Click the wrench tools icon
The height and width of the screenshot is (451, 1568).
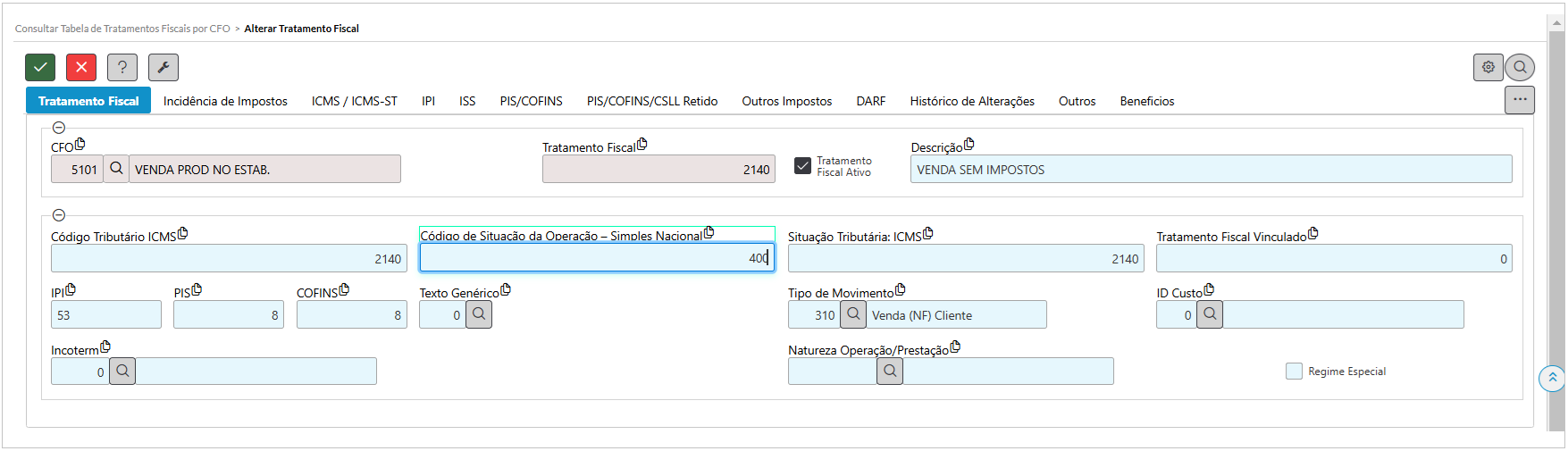pos(164,67)
